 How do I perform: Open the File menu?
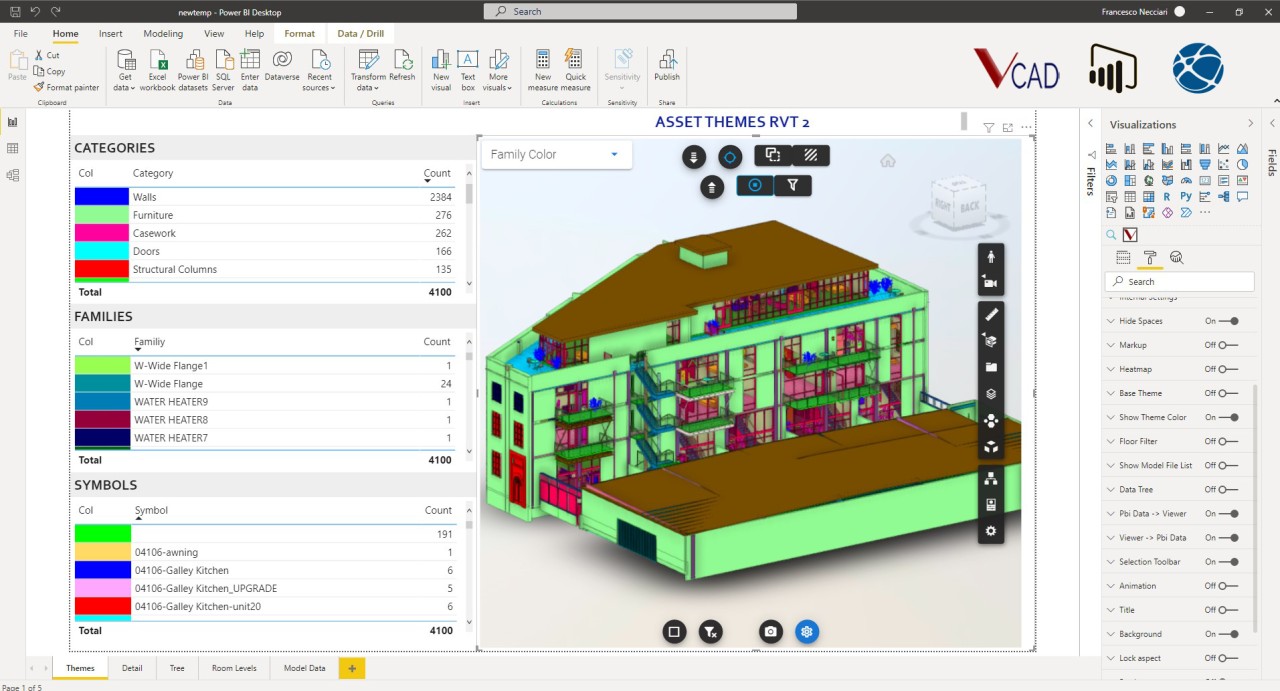20,34
